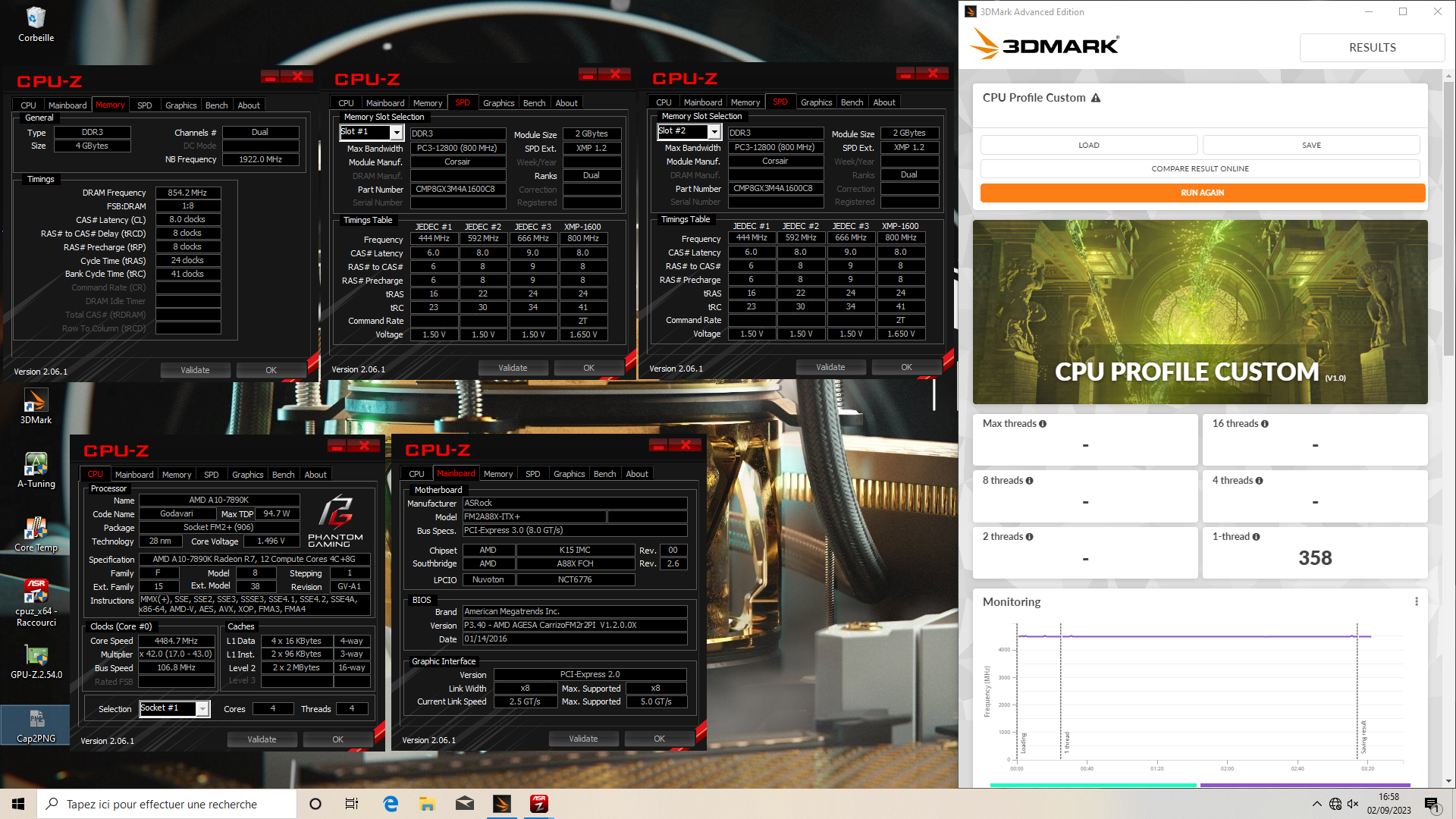
Task: Click the CPU Profile Custom preview image
Action: [1200, 312]
